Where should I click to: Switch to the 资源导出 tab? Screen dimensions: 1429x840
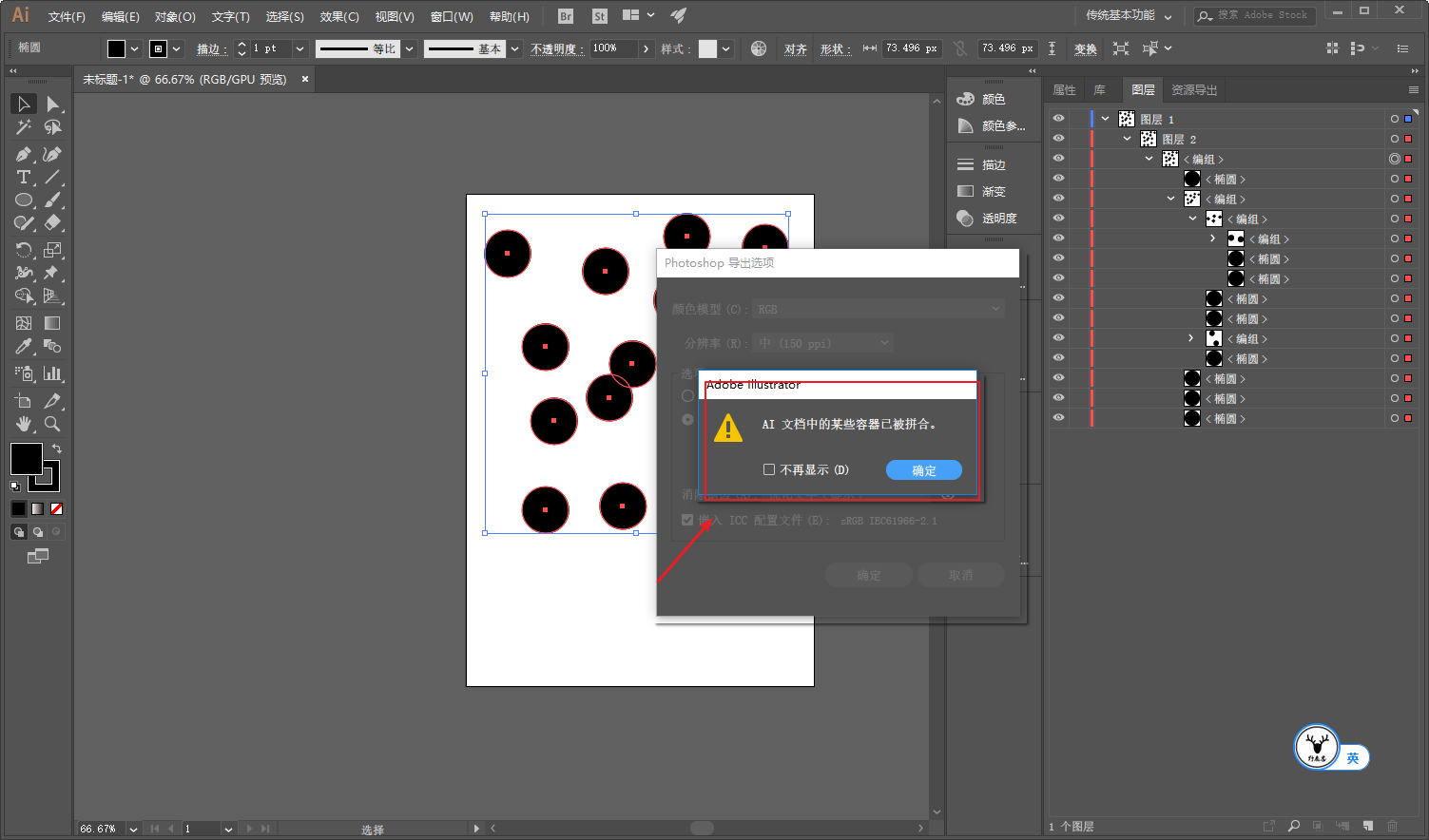pos(1194,90)
